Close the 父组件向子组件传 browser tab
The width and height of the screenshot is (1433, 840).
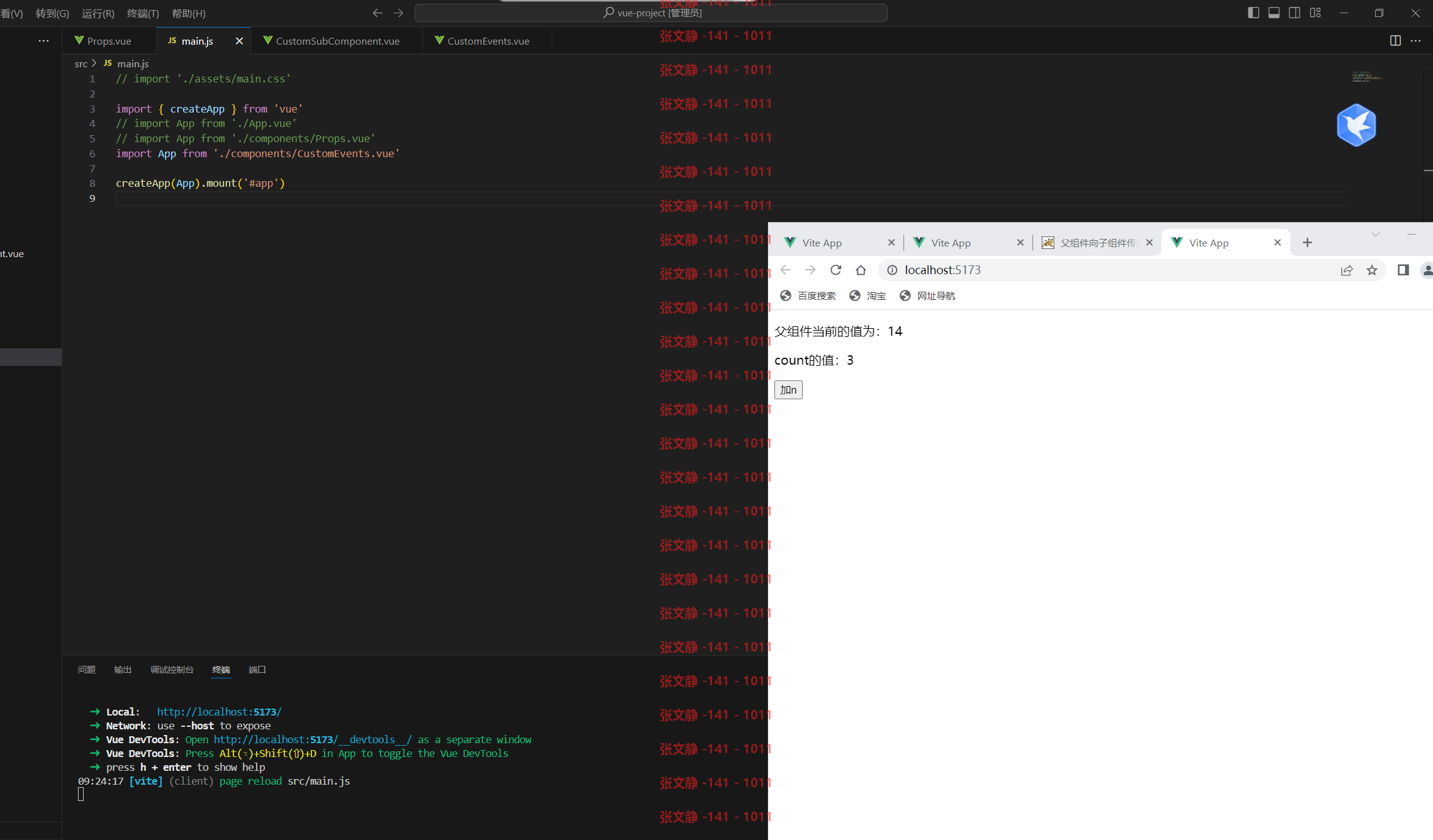tap(1149, 243)
